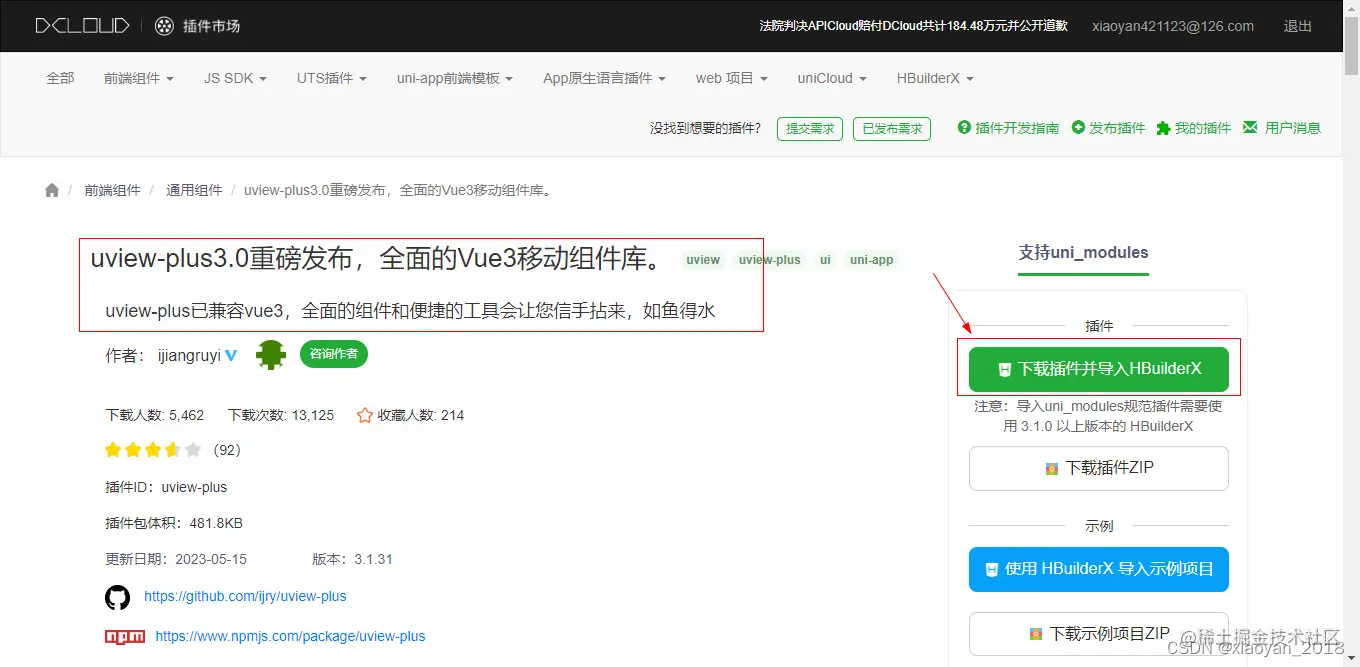
Task: Open the 前端组件 breadcrumb link
Action: point(112,190)
